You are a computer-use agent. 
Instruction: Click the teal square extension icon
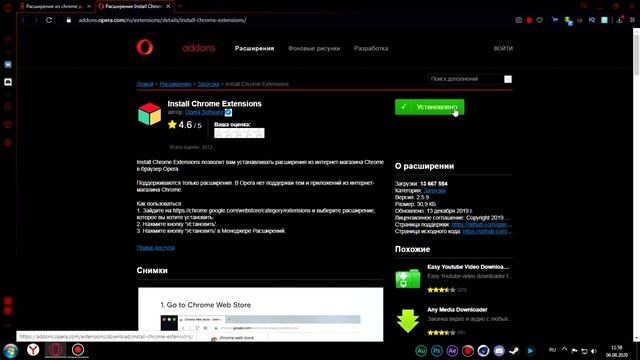[604, 20]
